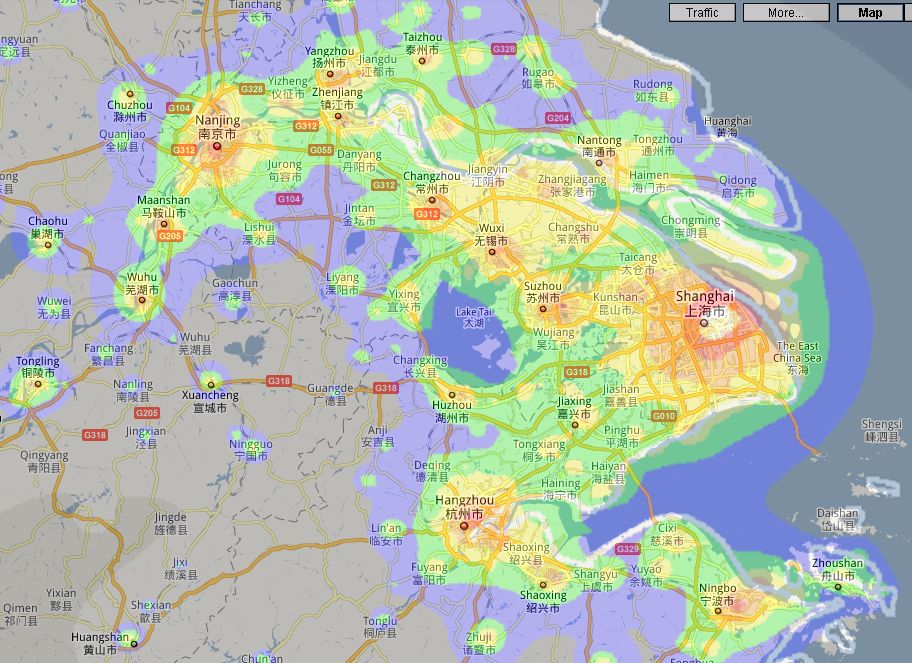
Task: Click the Xuancheng city marker dot
Action: [210, 382]
